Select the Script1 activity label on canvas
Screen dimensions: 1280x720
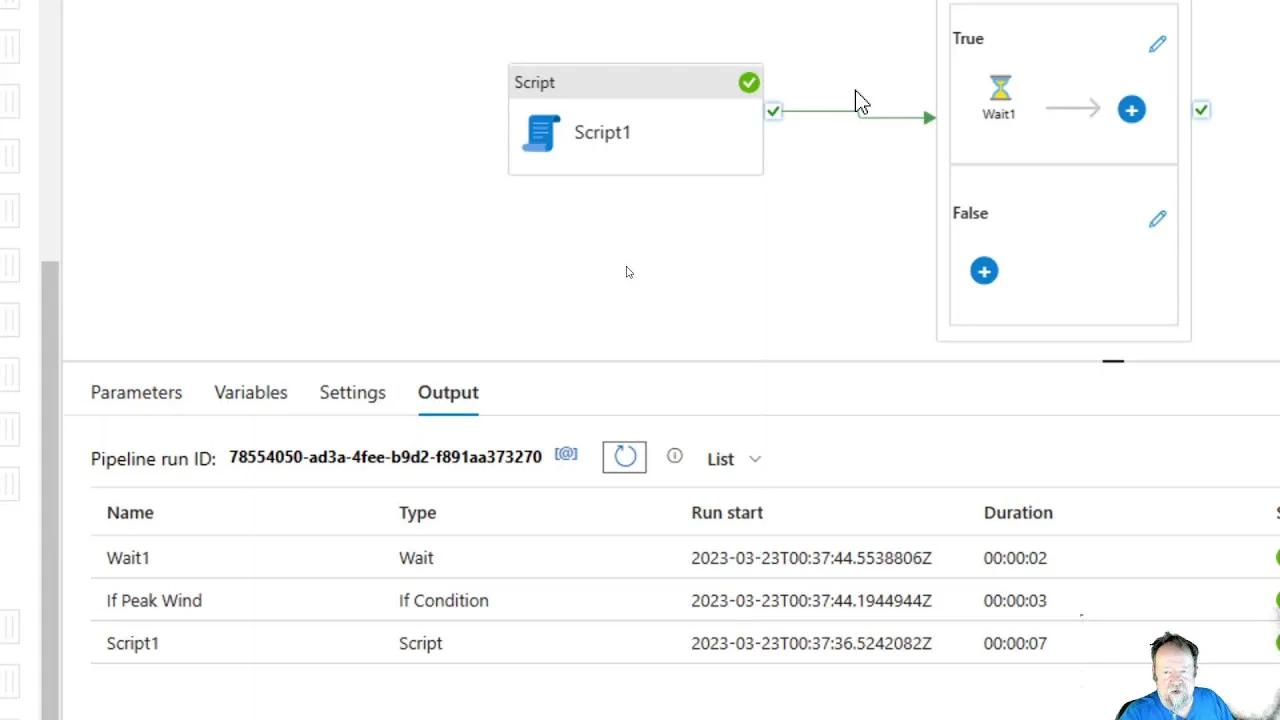[x=602, y=133]
